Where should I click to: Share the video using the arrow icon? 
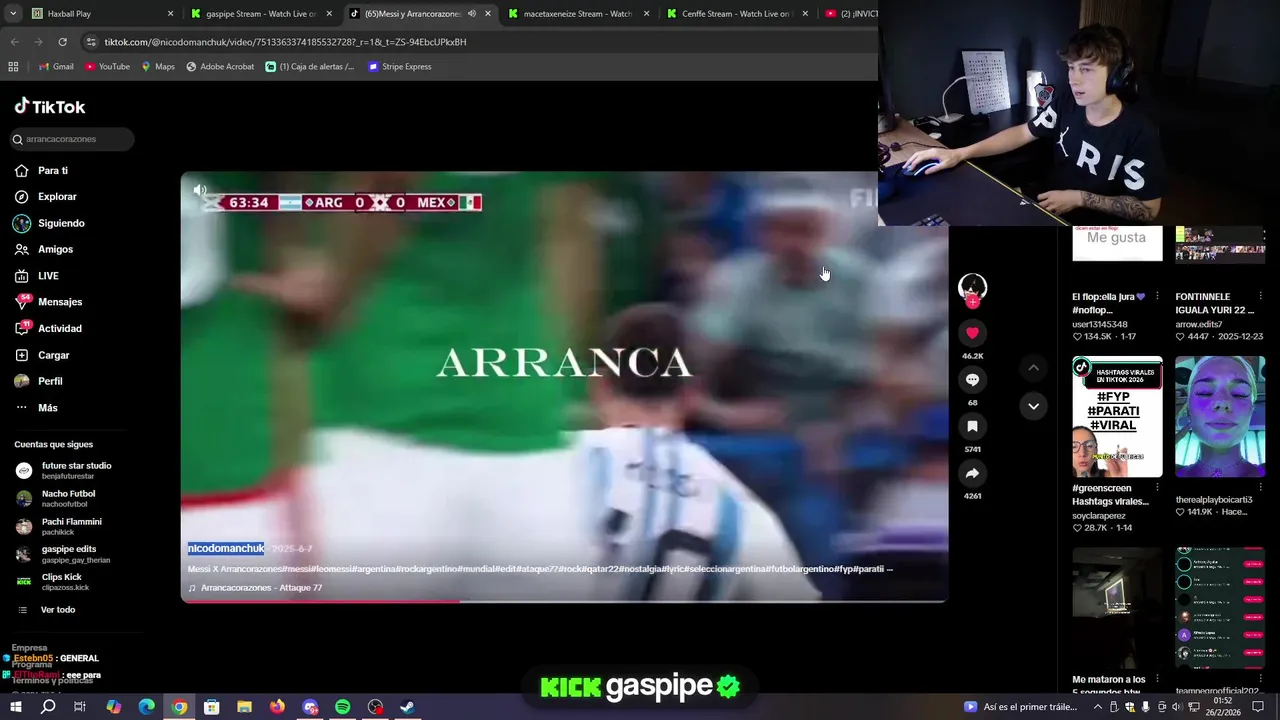tap(972, 474)
